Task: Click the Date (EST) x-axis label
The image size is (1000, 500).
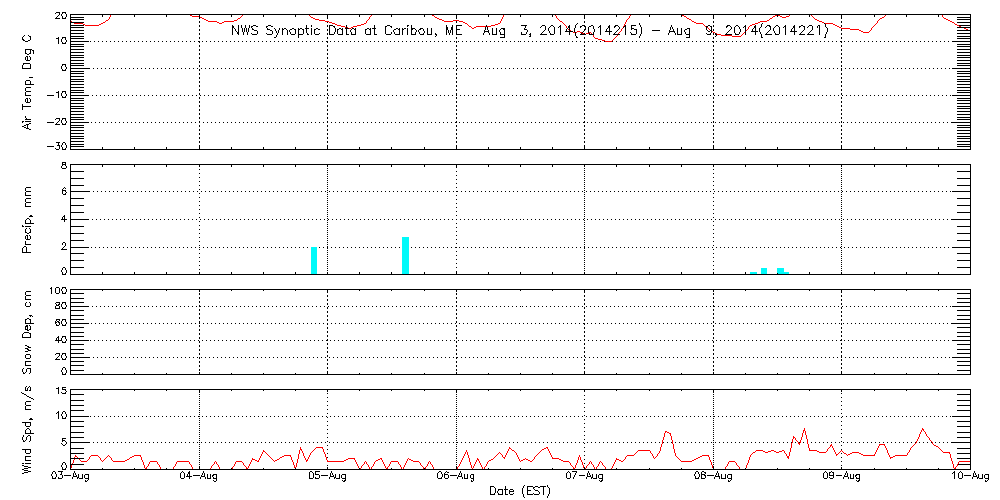Action: point(520,491)
